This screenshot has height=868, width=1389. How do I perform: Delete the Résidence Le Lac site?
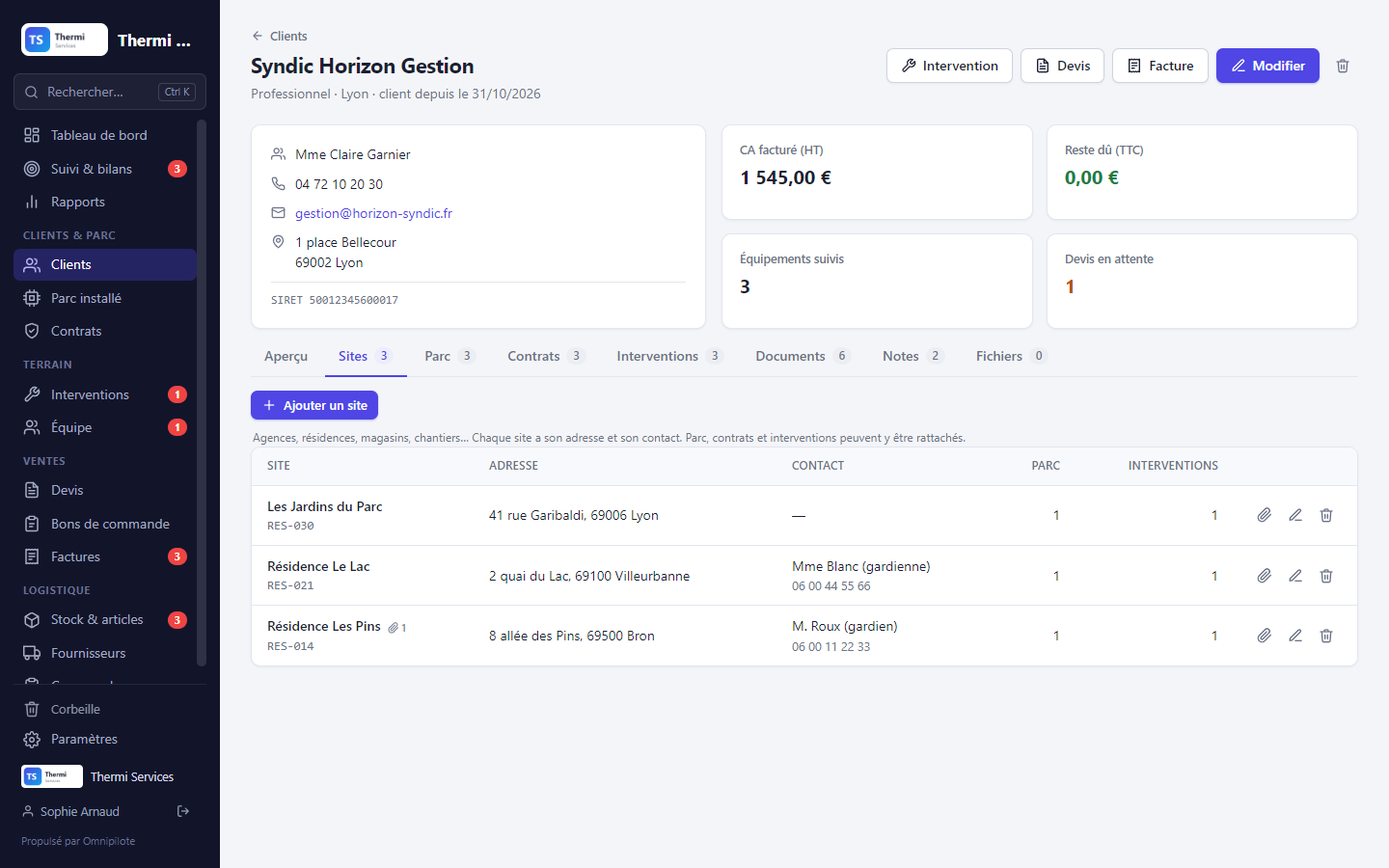pyautogui.click(x=1326, y=576)
